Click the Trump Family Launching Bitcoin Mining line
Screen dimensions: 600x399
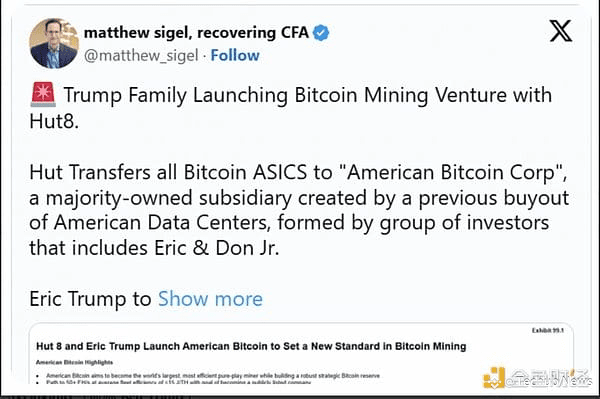[x=308, y=95]
